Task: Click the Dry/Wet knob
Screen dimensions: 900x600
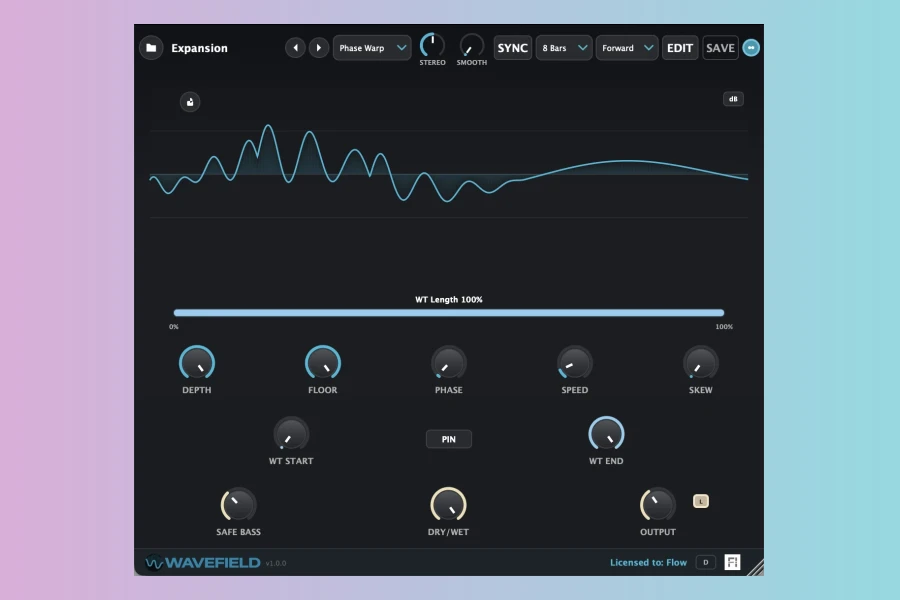Action: pyautogui.click(x=448, y=505)
